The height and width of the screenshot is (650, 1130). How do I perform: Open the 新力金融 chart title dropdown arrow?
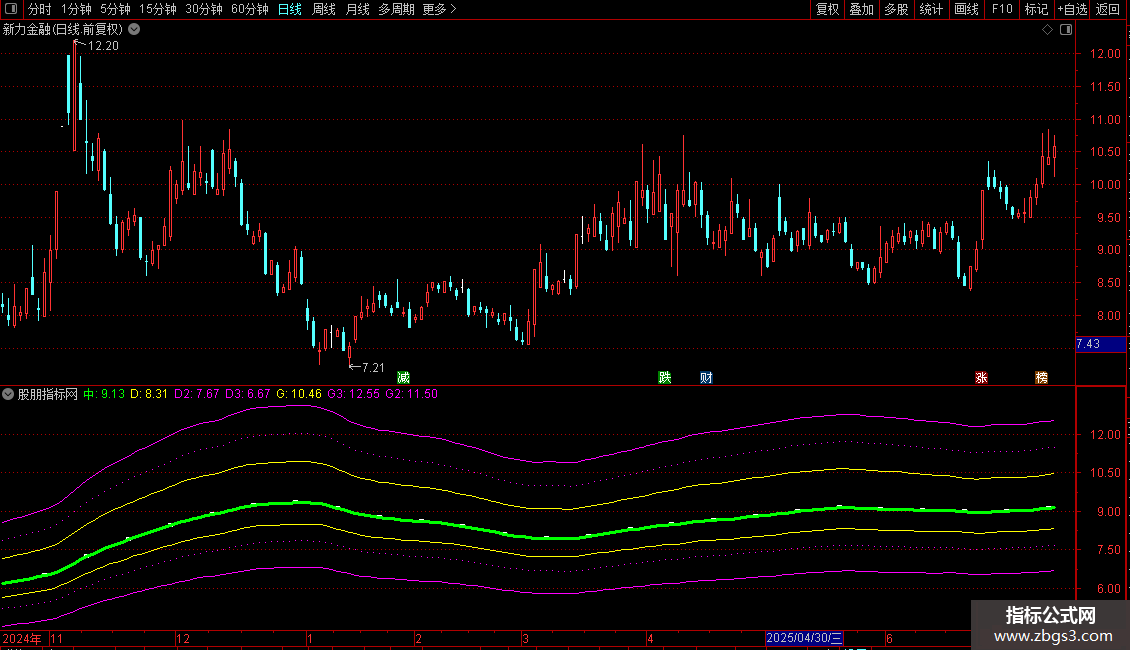[134, 30]
